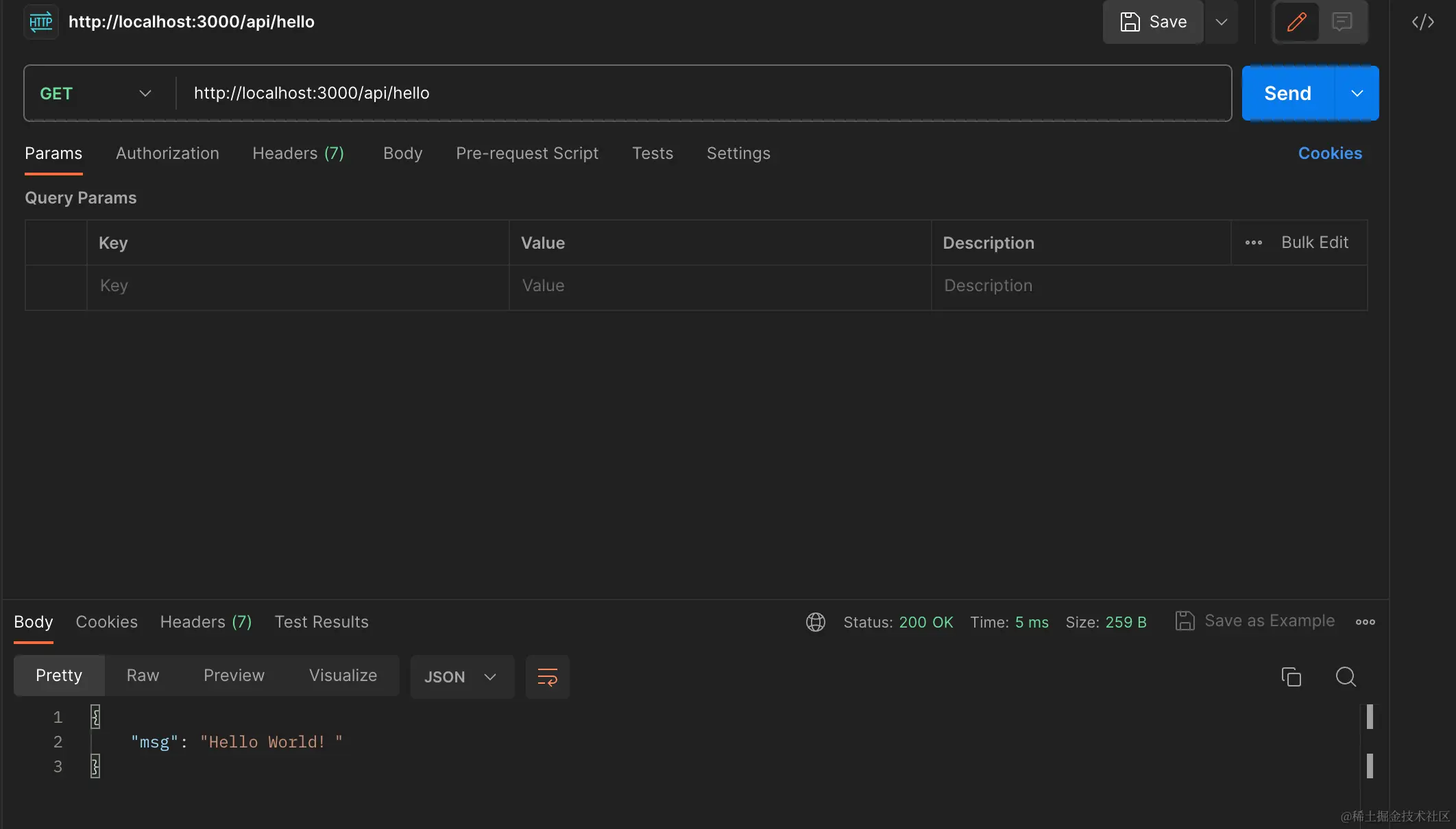This screenshot has height=829, width=1456.
Task: Switch response view to Raw
Action: tap(143, 676)
